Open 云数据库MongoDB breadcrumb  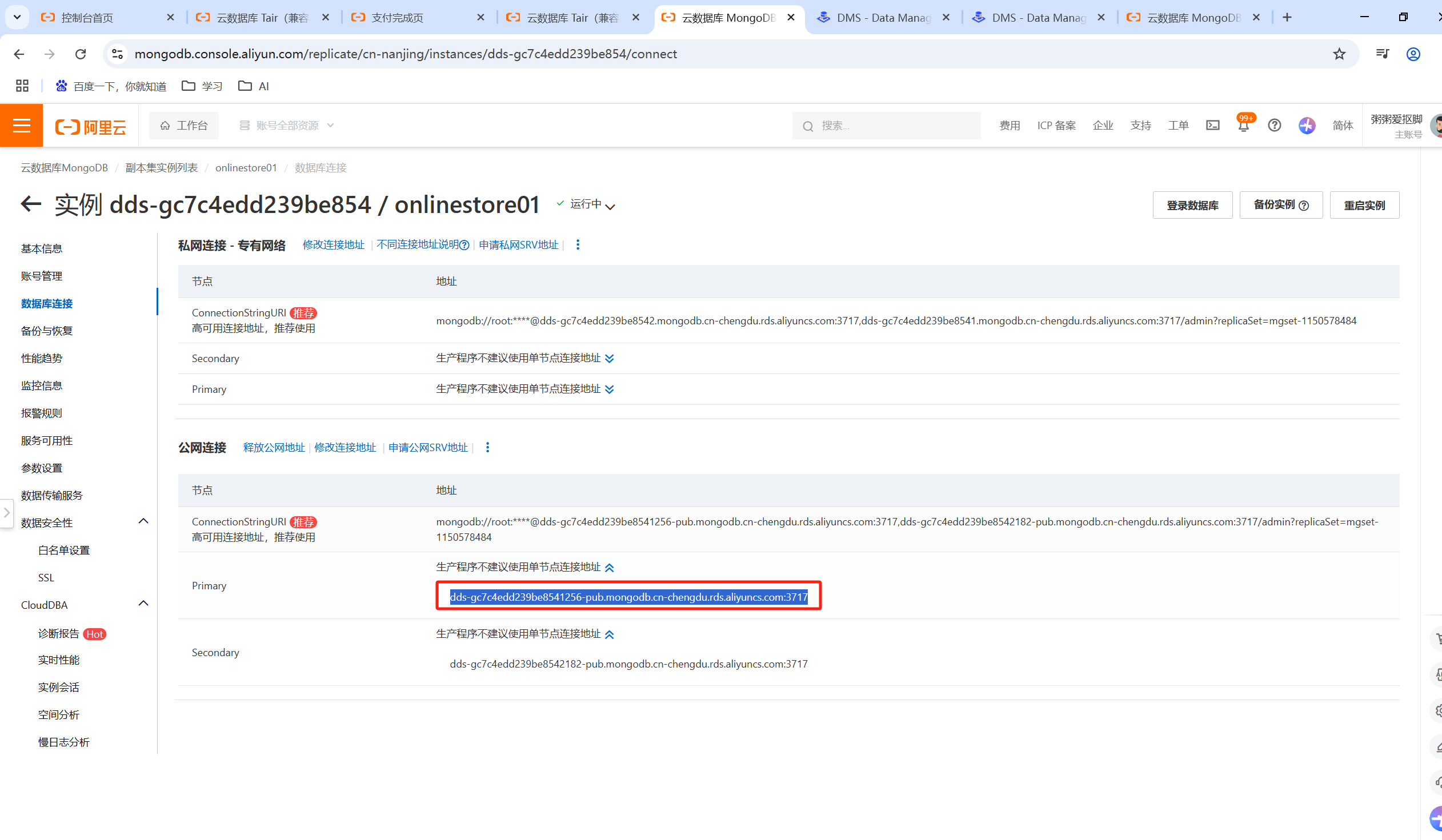tap(64, 167)
